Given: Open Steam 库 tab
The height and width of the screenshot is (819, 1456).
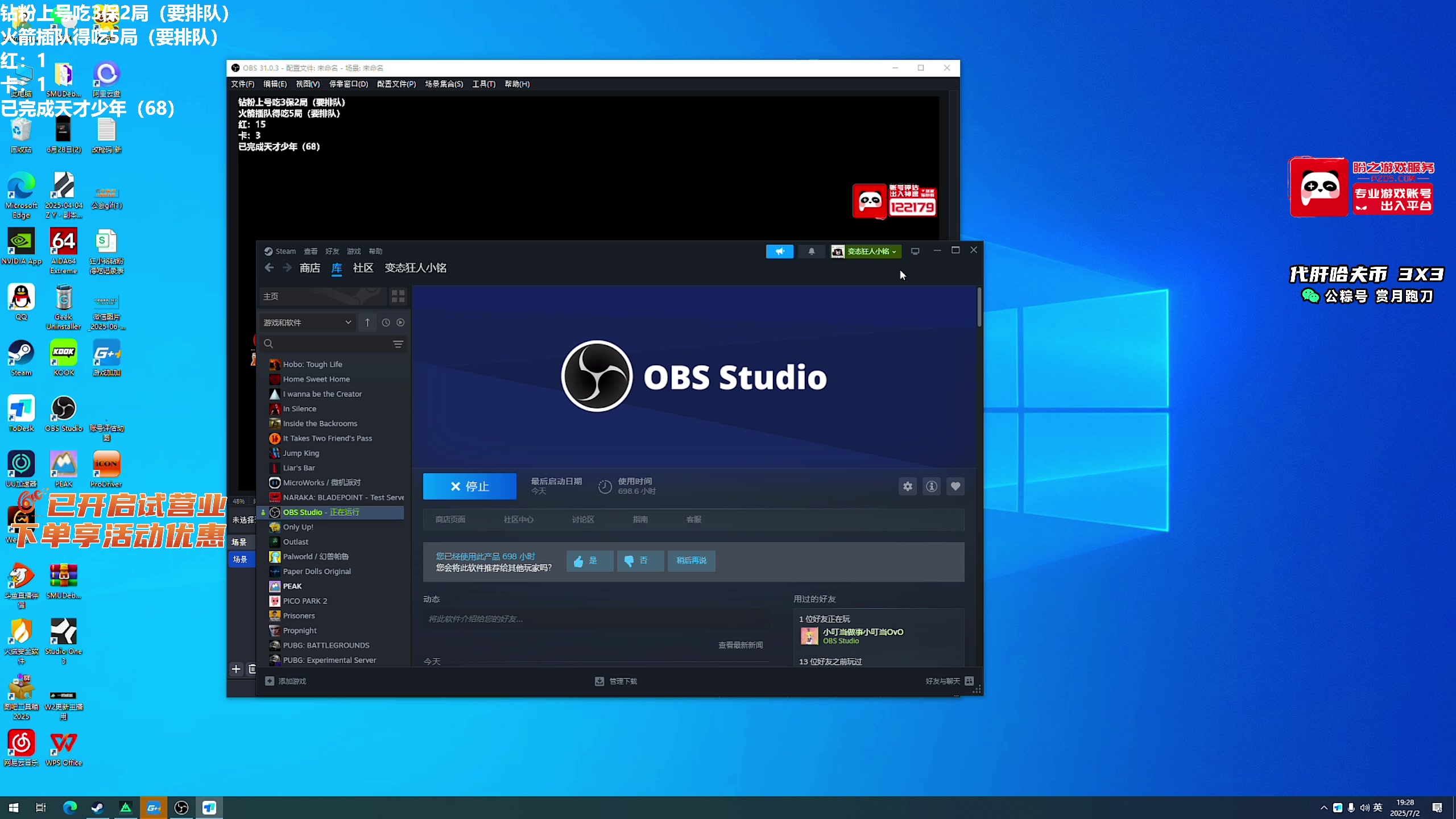Looking at the screenshot, I should tap(337, 268).
